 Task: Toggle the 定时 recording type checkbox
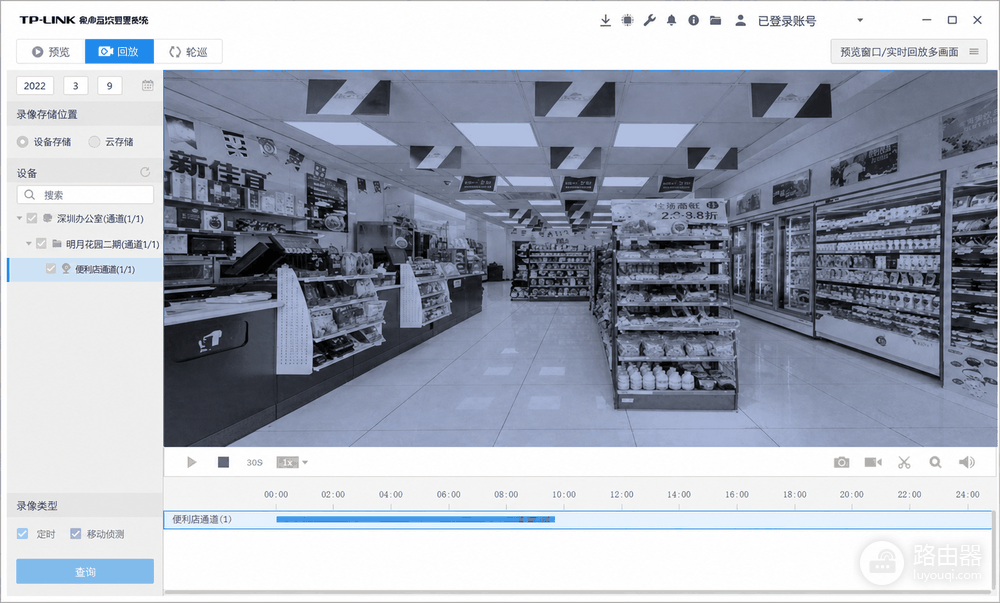click(x=22, y=534)
